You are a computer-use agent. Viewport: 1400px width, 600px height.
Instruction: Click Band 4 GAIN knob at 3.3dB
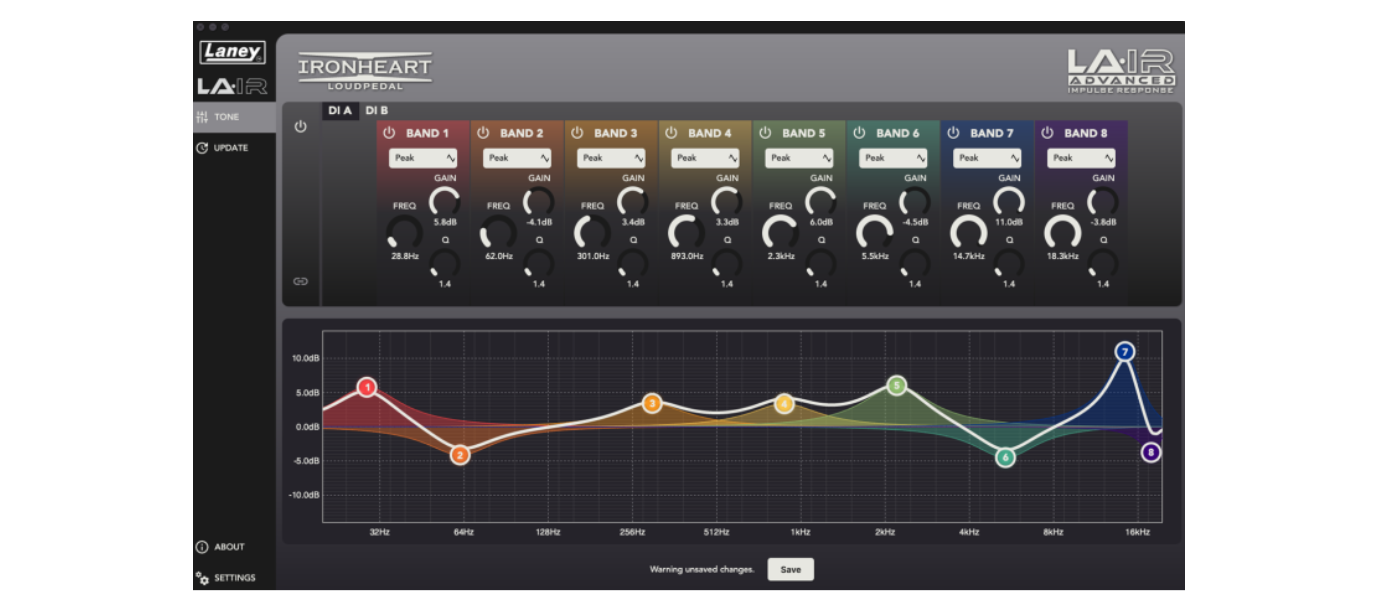tap(726, 201)
